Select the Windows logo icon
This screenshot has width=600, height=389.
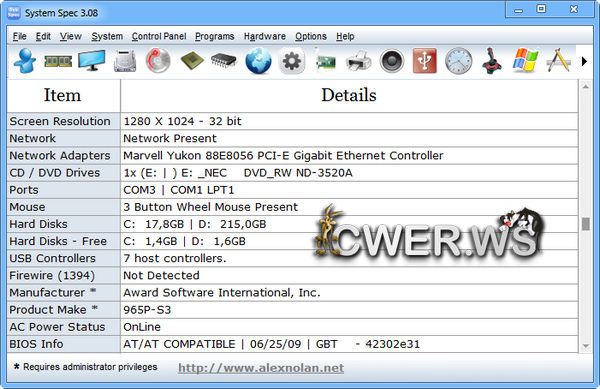(525, 60)
